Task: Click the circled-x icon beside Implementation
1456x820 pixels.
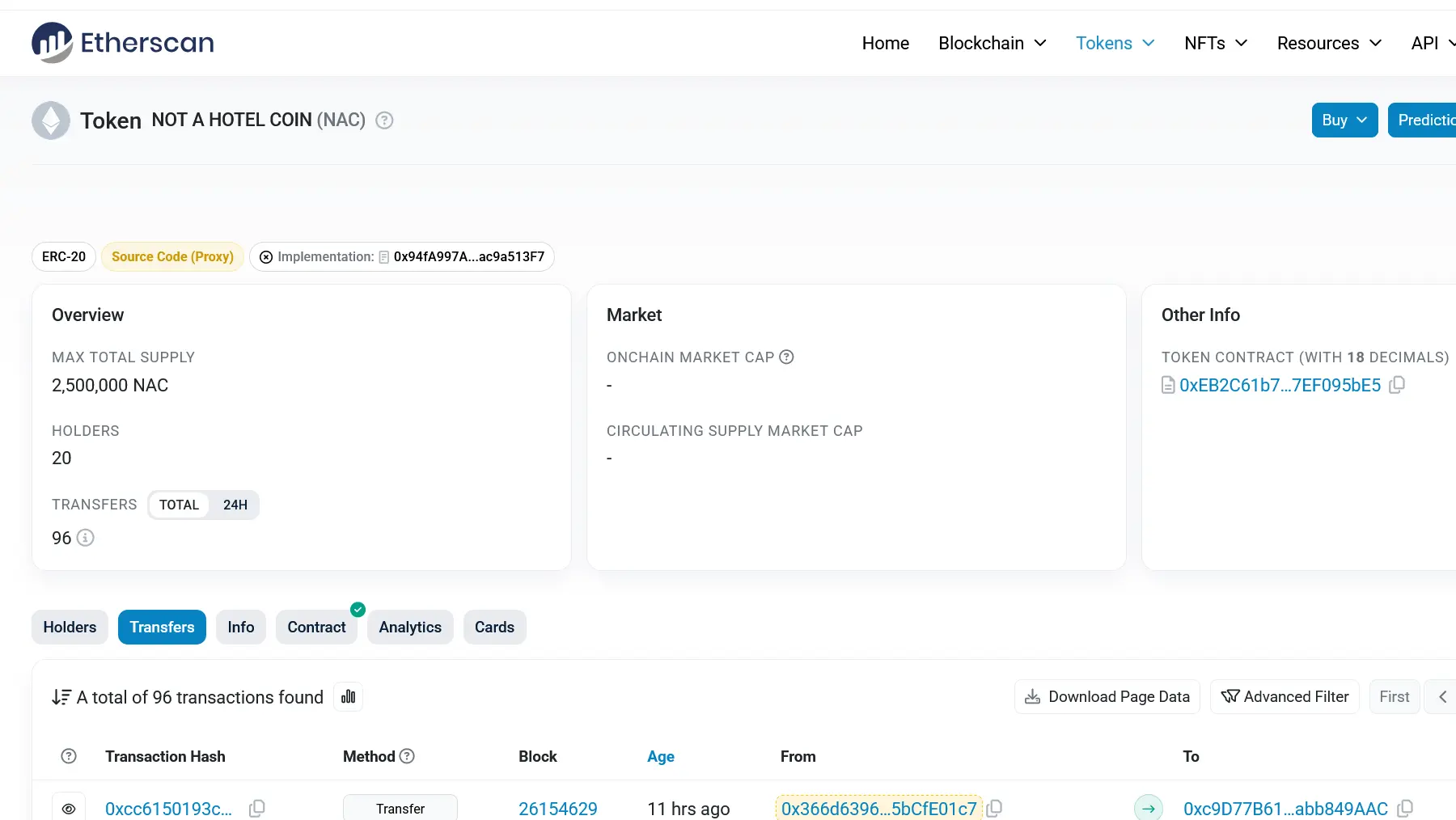Action: click(x=266, y=257)
